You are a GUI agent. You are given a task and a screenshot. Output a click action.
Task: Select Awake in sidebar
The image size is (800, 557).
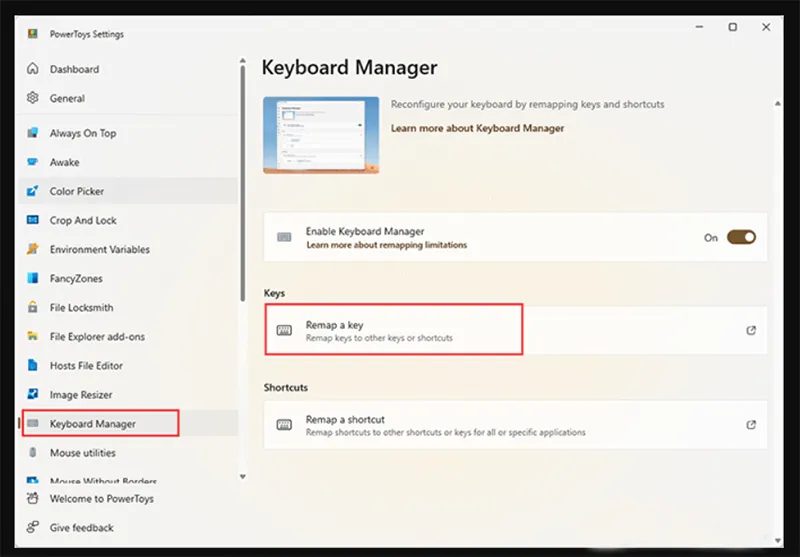point(129,162)
